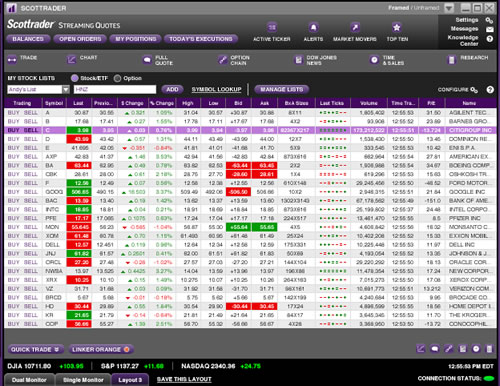500x386 pixels.
Task: Open the Balances tab
Action: point(28,39)
